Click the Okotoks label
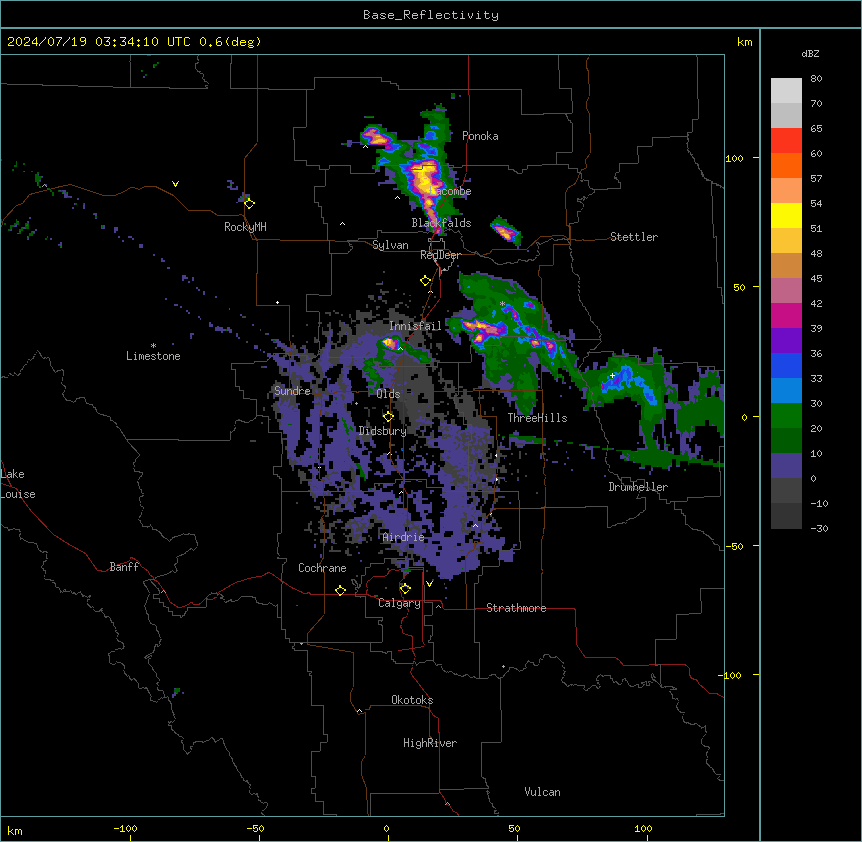Image resolution: width=862 pixels, height=842 pixels. 412,700
